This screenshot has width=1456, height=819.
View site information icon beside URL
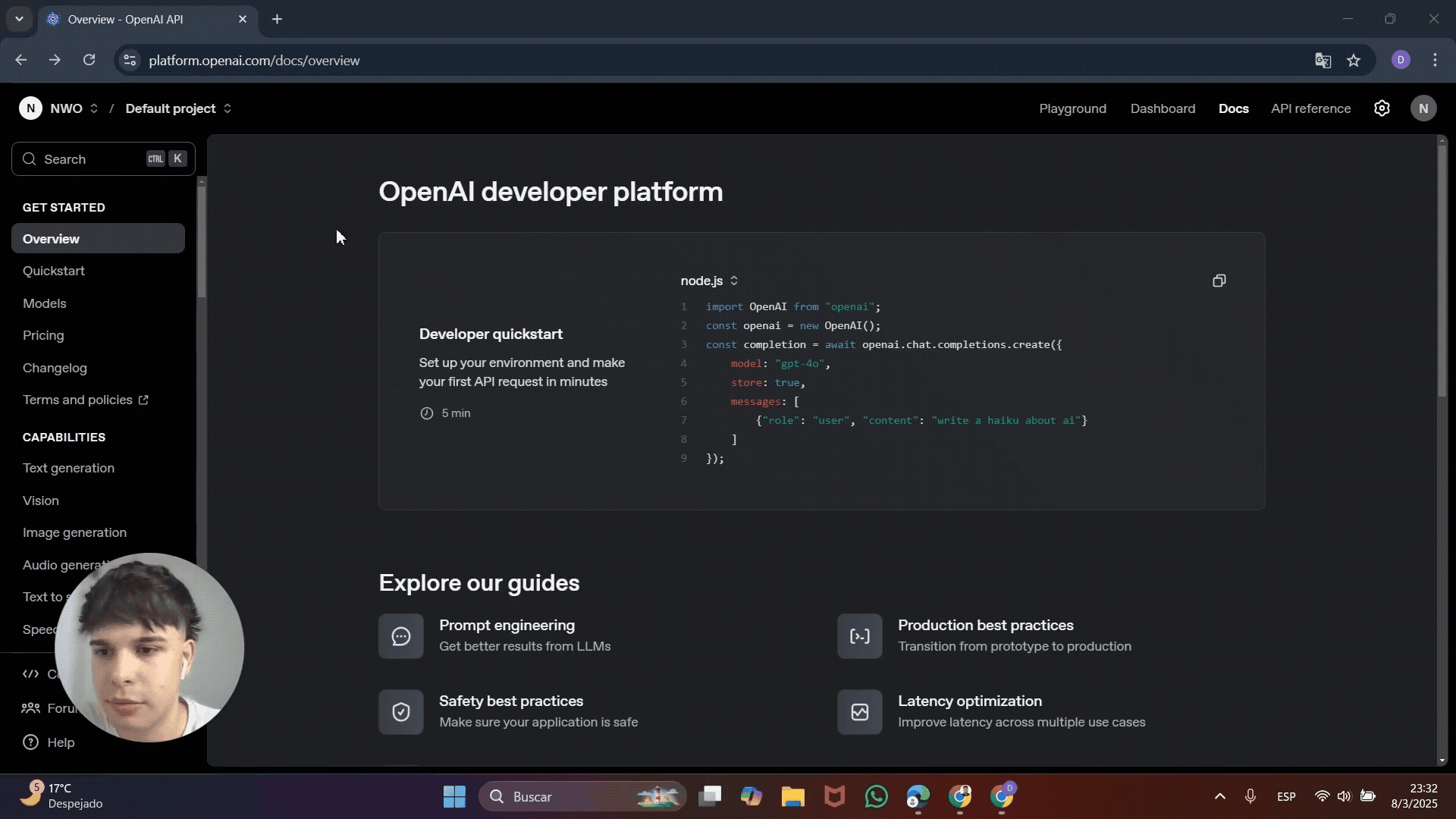pyautogui.click(x=130, y=61)
